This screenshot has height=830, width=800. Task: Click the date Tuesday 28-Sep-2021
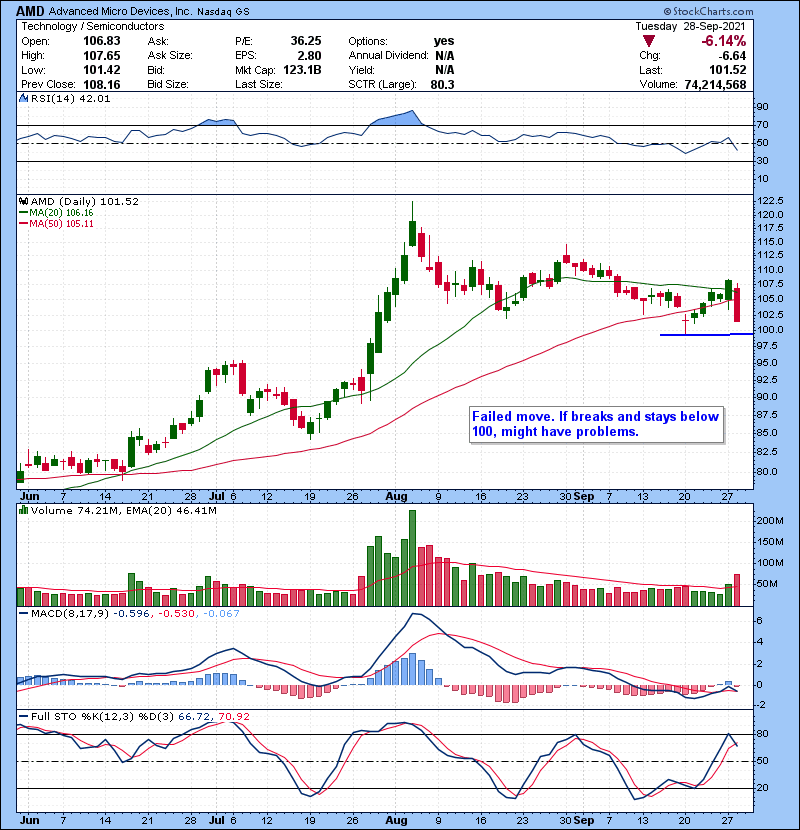pyautogui.click(x=690, y=26)
